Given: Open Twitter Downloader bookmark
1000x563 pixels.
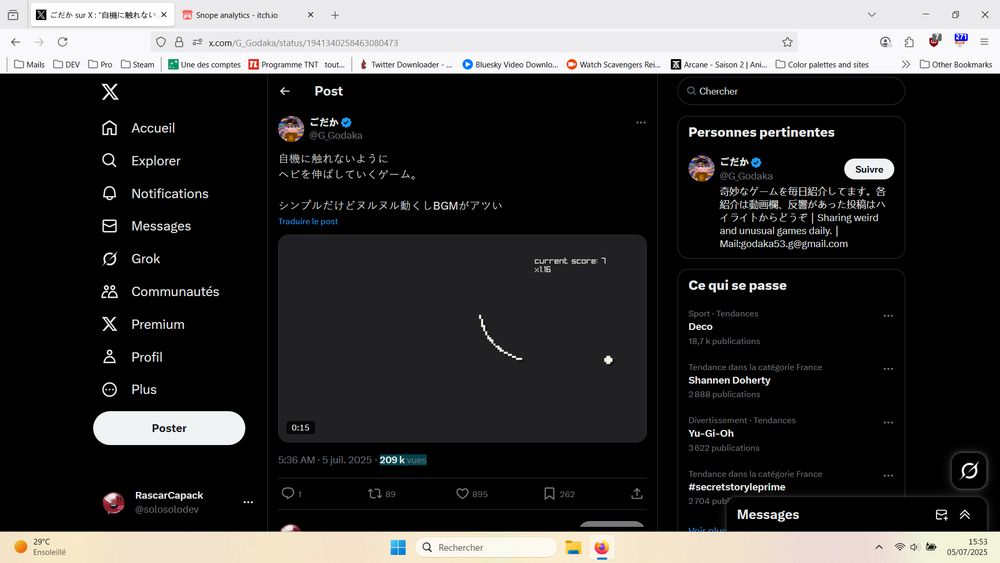Looking at the screenshot, I should tap(406, 64).
